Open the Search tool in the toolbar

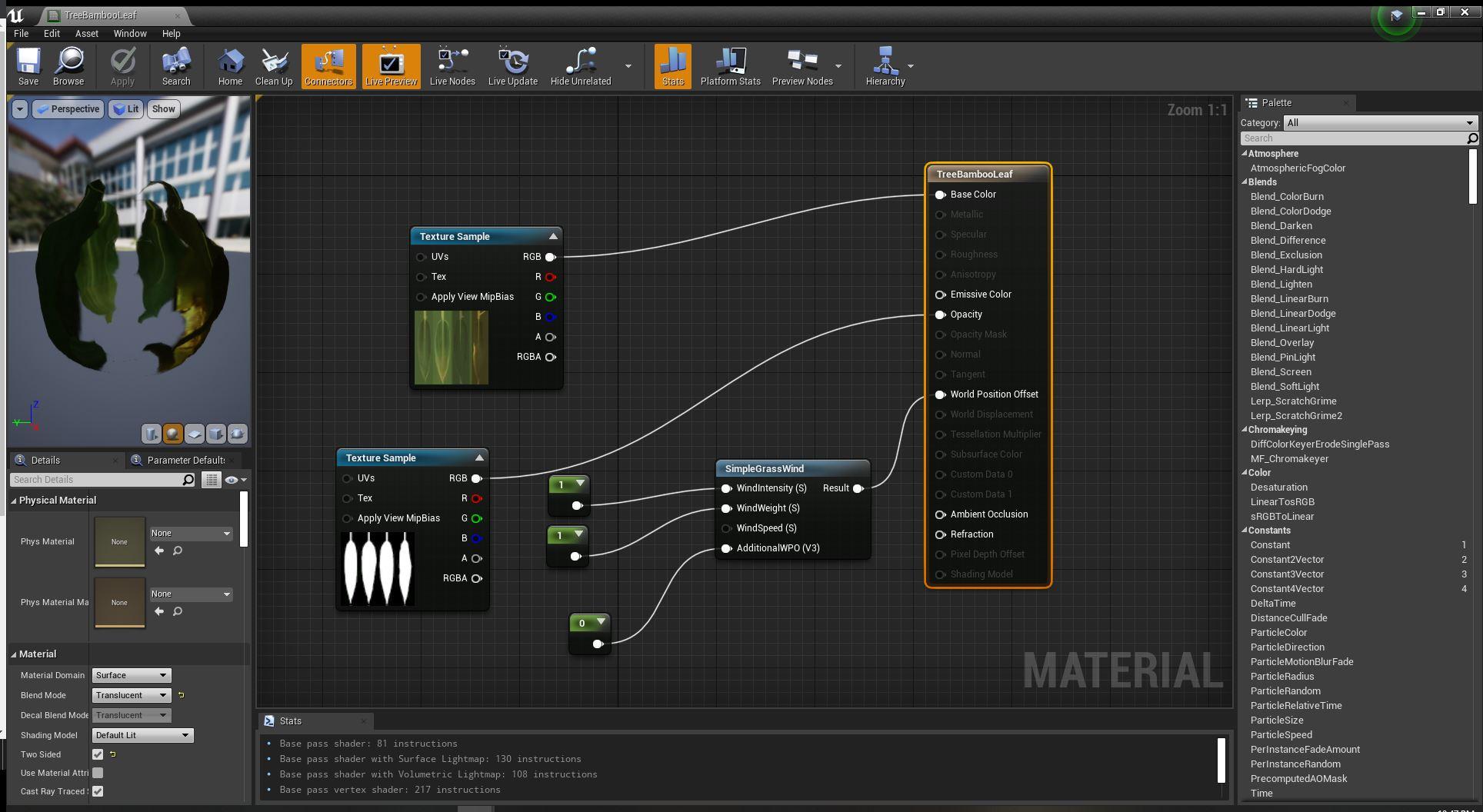[x=176, y=66]
